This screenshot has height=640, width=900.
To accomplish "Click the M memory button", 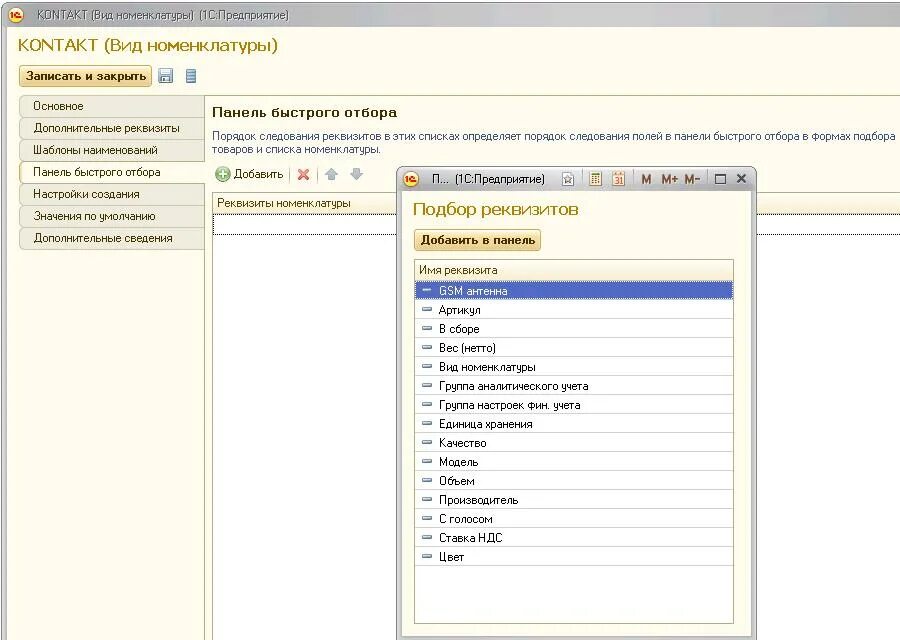I will pyautogui.click(x=646, y=179).
